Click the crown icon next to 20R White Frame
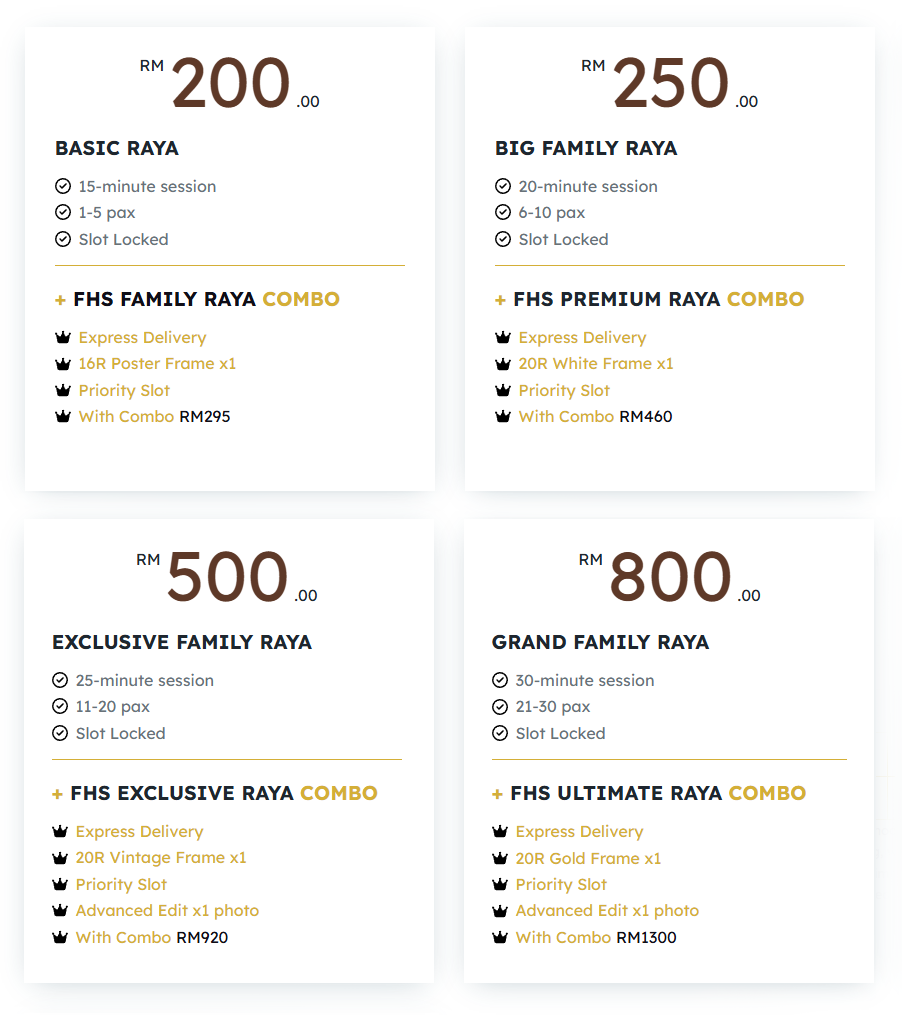 [x=503, y=364]
